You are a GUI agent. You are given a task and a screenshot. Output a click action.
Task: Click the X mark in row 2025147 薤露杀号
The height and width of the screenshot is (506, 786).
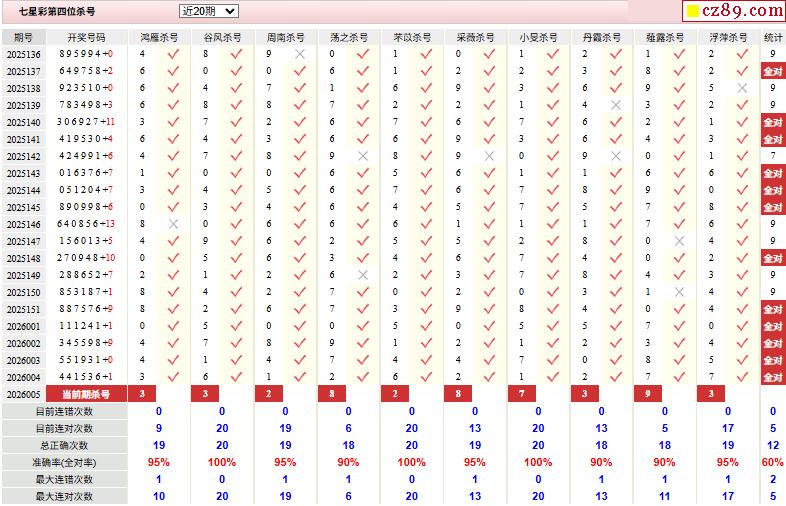(679, 241)
